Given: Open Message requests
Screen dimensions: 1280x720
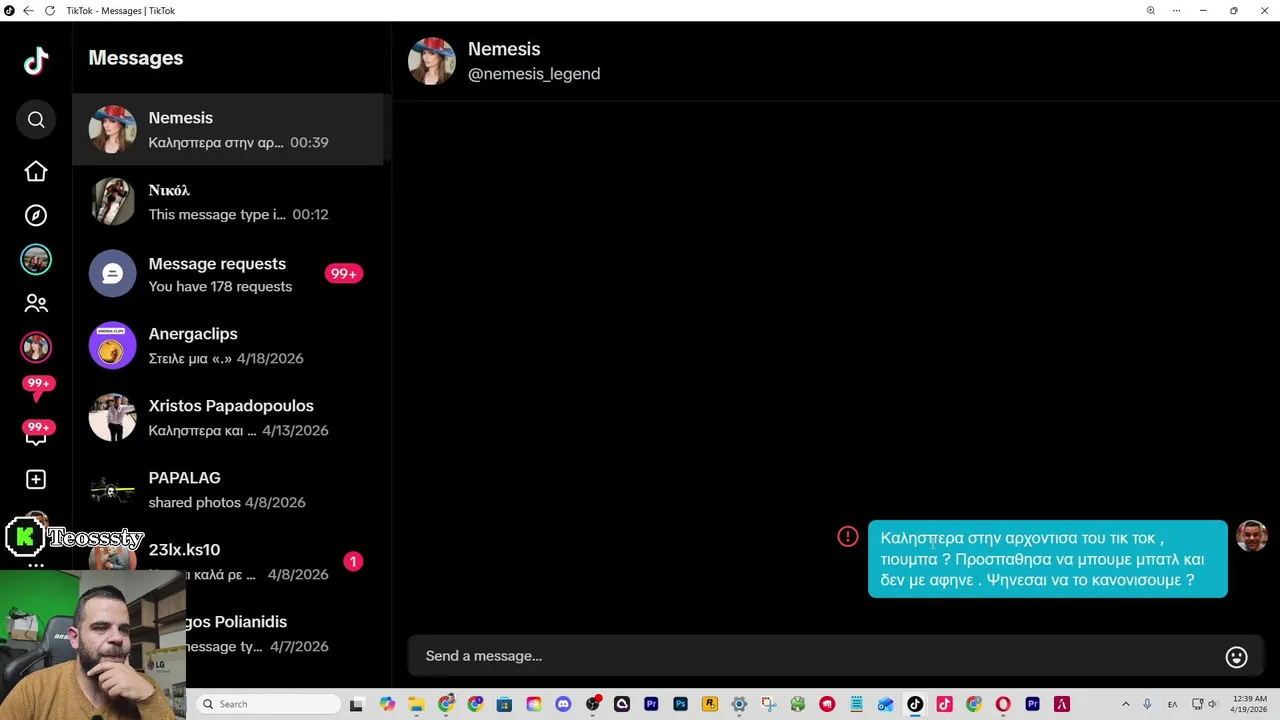Looking at the screenshot, I should pyautogui.click(x=228, y=274).
